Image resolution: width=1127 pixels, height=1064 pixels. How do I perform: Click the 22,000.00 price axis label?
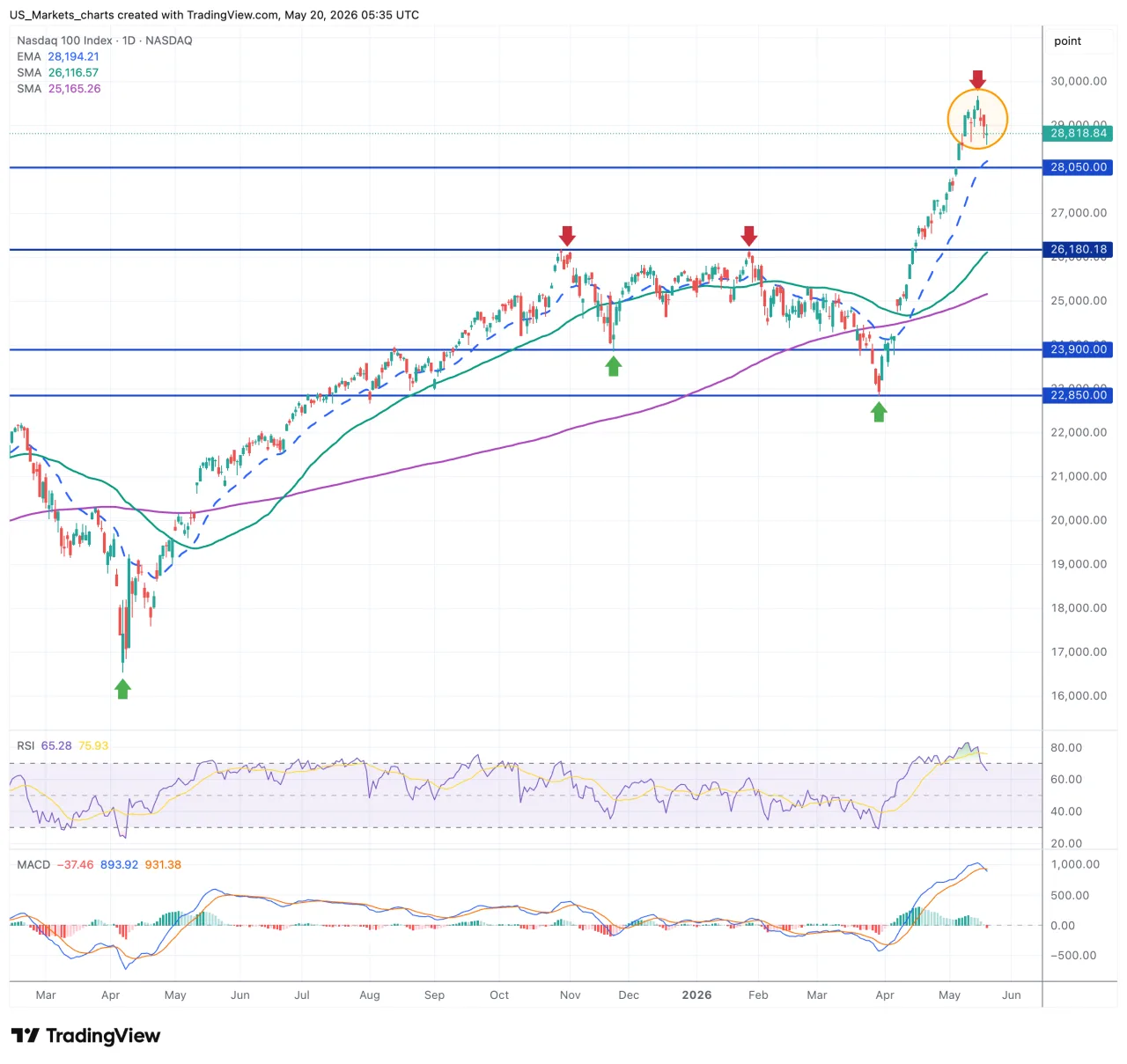1079,432
